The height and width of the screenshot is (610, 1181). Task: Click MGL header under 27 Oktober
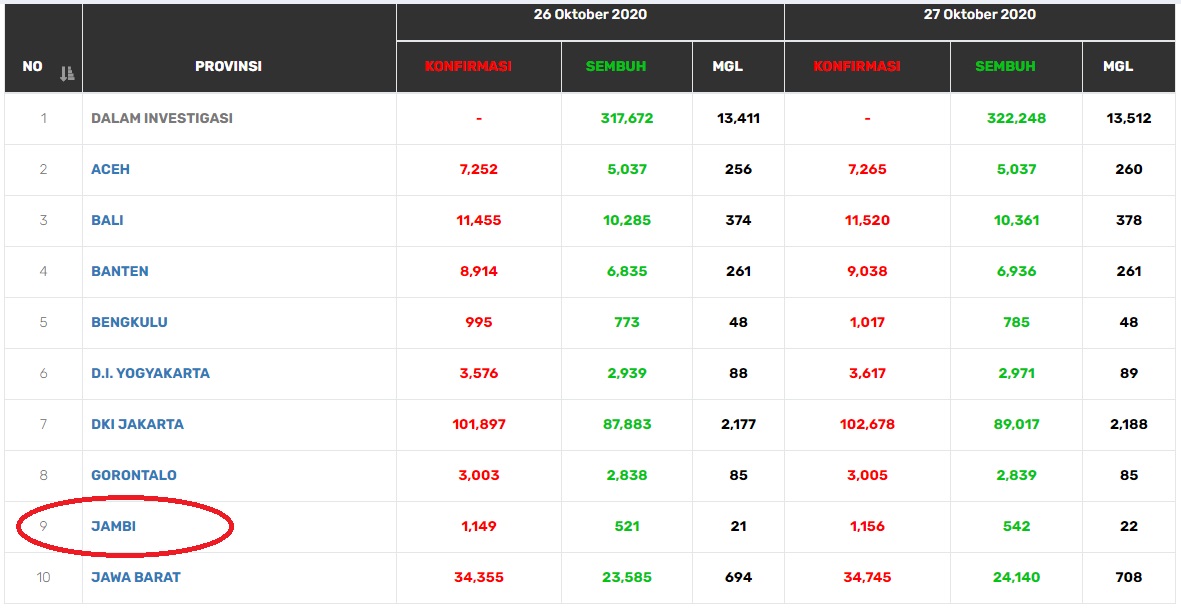(1117, 67)
